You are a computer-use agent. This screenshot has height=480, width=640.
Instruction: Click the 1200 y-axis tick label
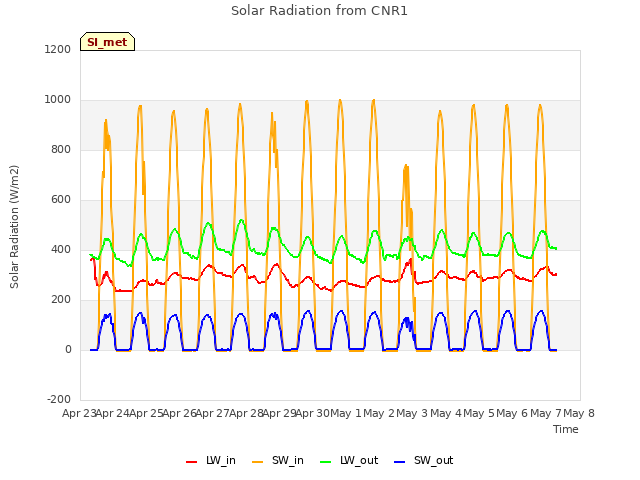pyautogui.click(x=58, y=49)
